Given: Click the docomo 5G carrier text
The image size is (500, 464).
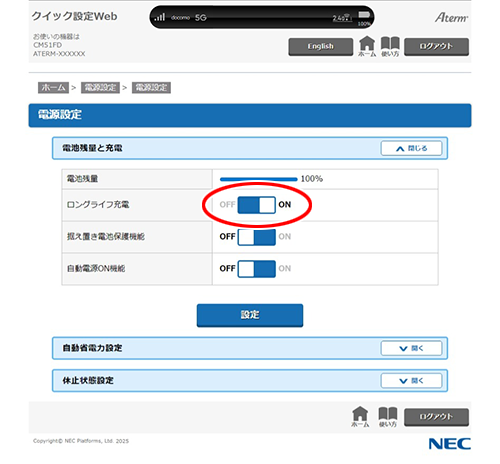Looking at the screenshot, I should tap(189, 17).
